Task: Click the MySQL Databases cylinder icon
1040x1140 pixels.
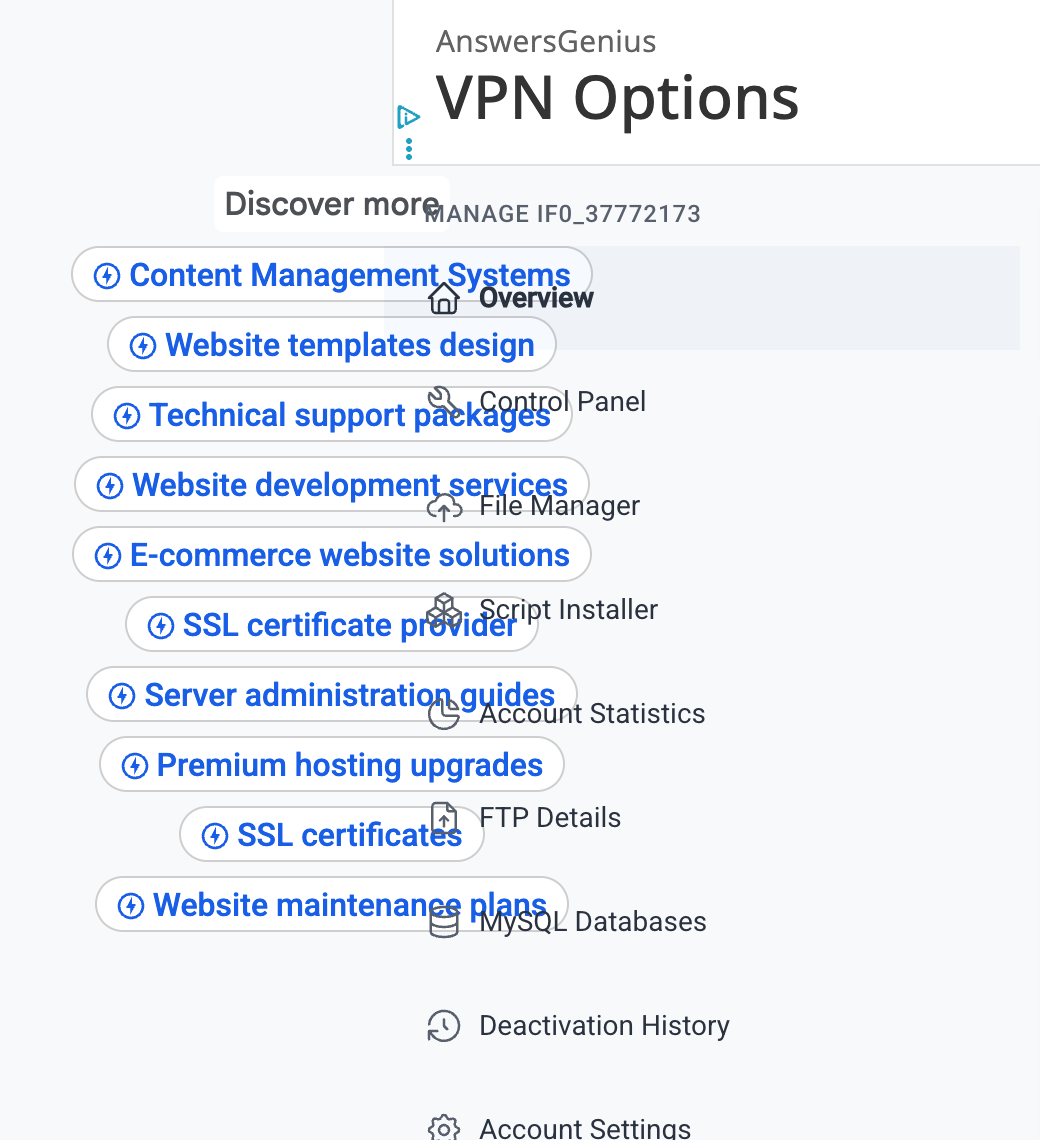Action: tap(444, 922)
